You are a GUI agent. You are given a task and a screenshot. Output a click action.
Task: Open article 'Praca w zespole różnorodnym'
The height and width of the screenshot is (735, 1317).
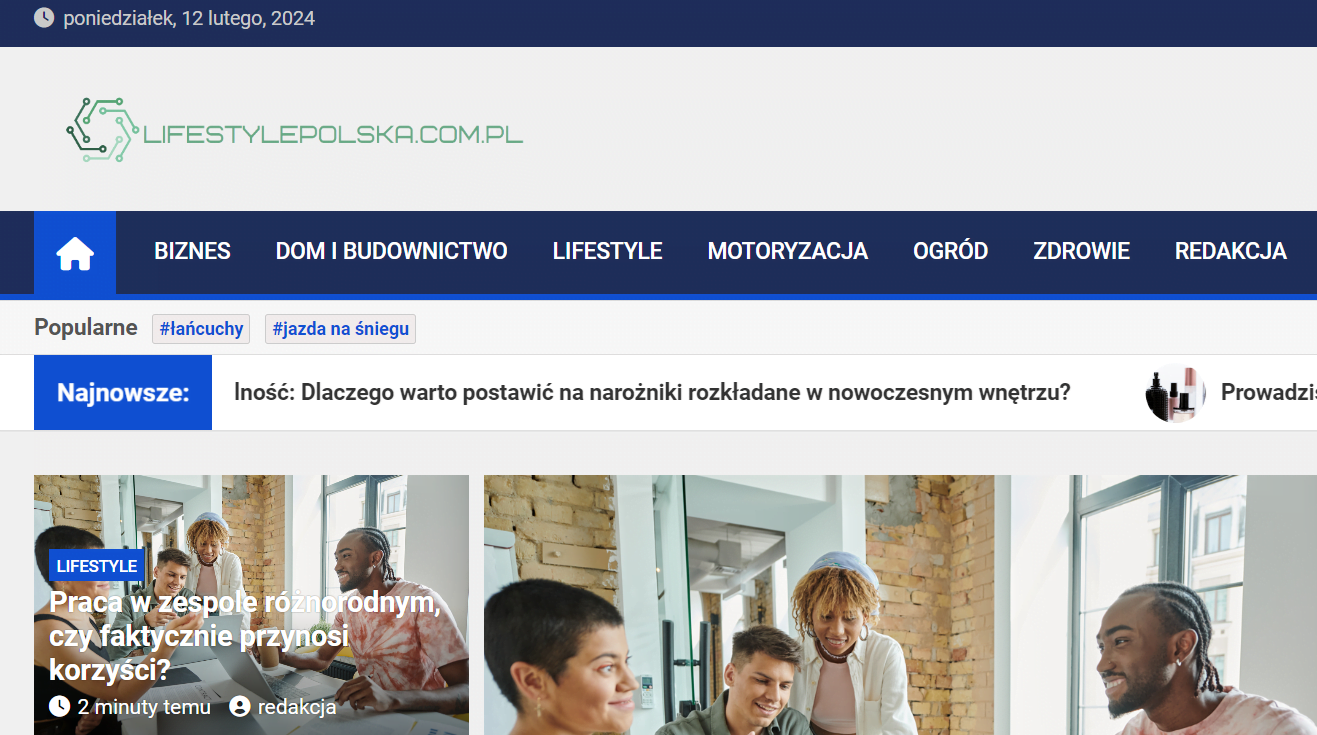click(245, 636)
